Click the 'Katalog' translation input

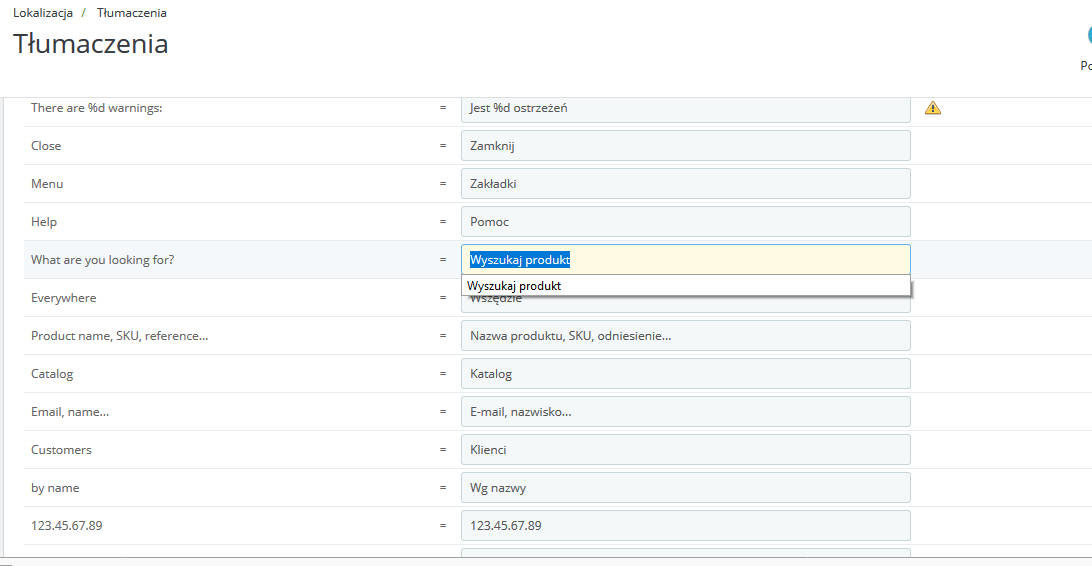[x=685, y=374]
